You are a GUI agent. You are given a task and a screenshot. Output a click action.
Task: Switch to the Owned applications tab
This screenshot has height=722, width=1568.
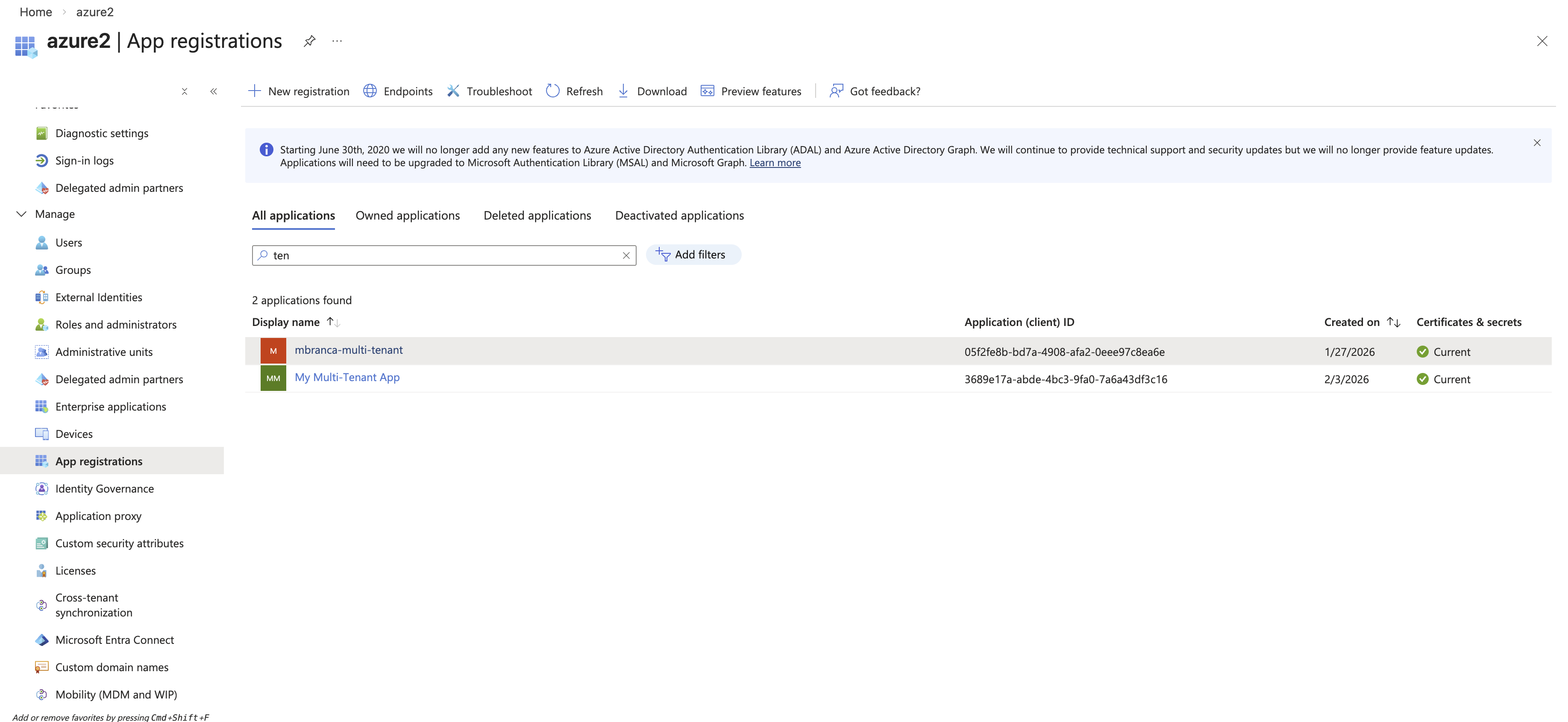click(407, 215)
